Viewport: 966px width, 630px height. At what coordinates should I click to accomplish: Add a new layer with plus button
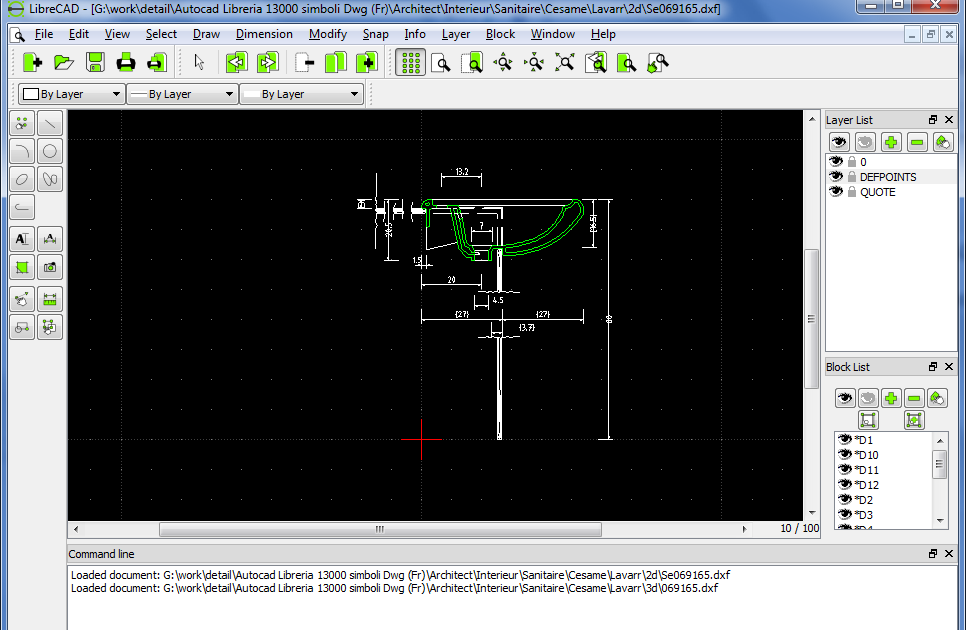891,142
